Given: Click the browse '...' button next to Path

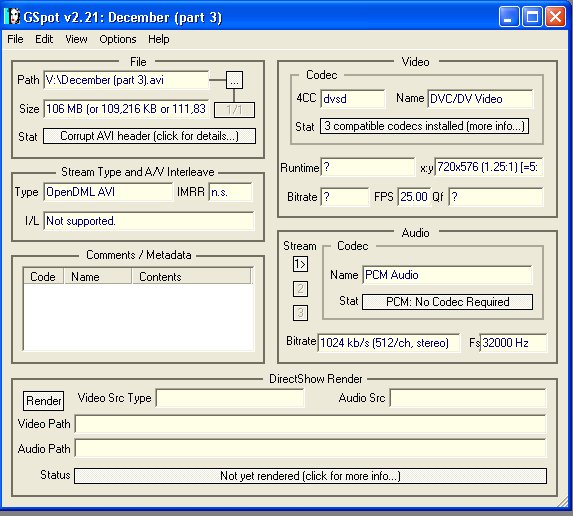Looking at the screenshot, I should tap(234, 80).
